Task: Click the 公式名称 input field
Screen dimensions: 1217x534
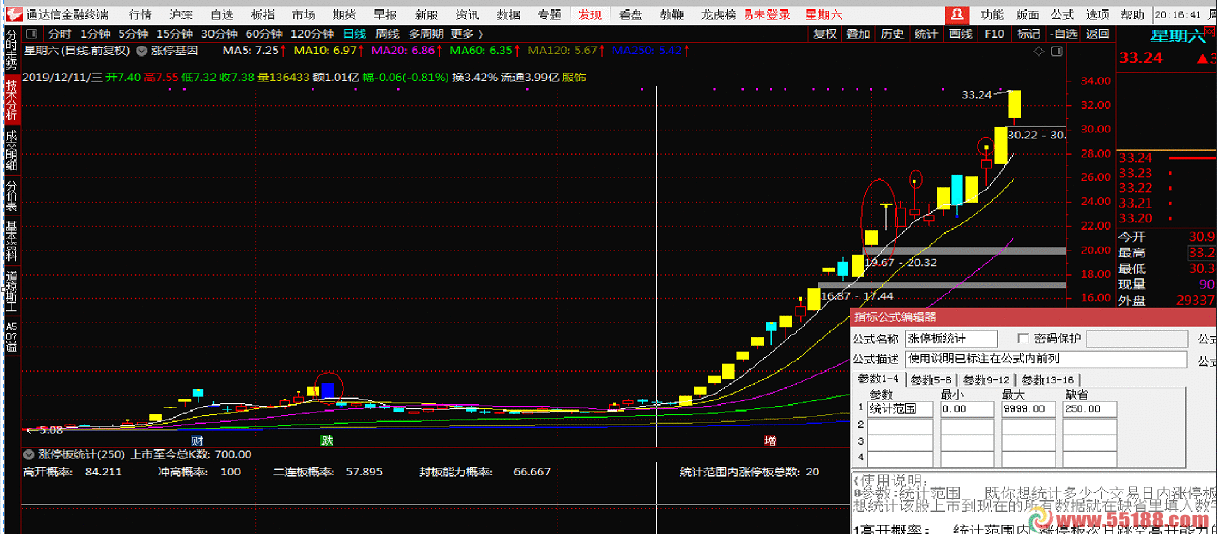Action: pyautogui.click(x=950, y=340)
